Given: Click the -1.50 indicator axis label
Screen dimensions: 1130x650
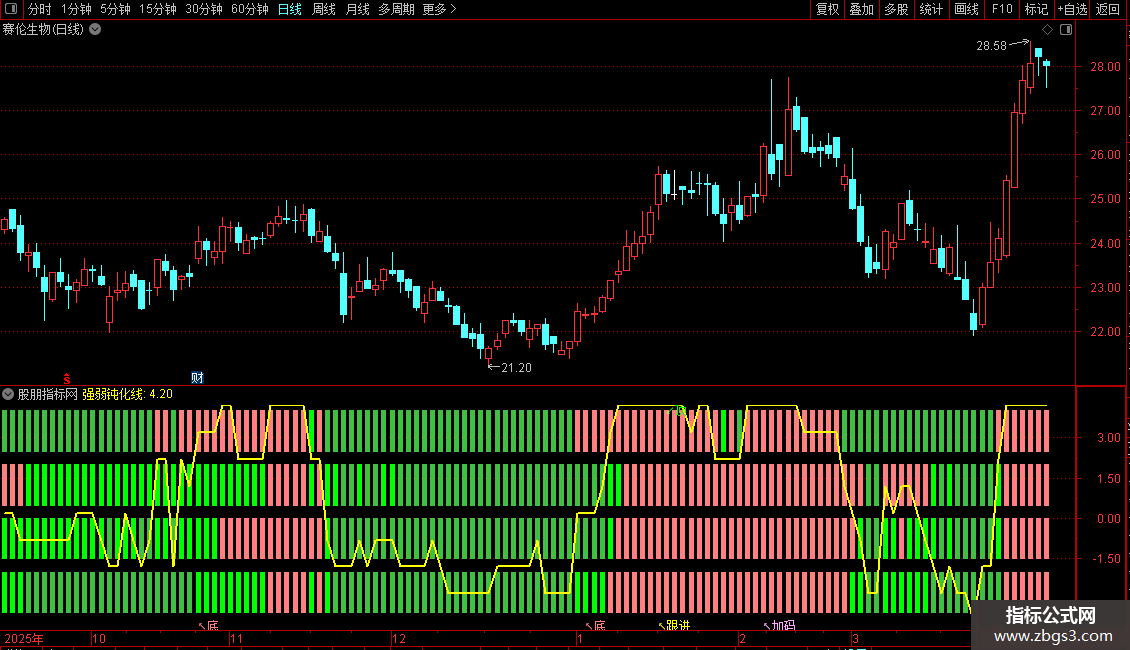Looking at the screenshot, I should [x=1106, y=558].
